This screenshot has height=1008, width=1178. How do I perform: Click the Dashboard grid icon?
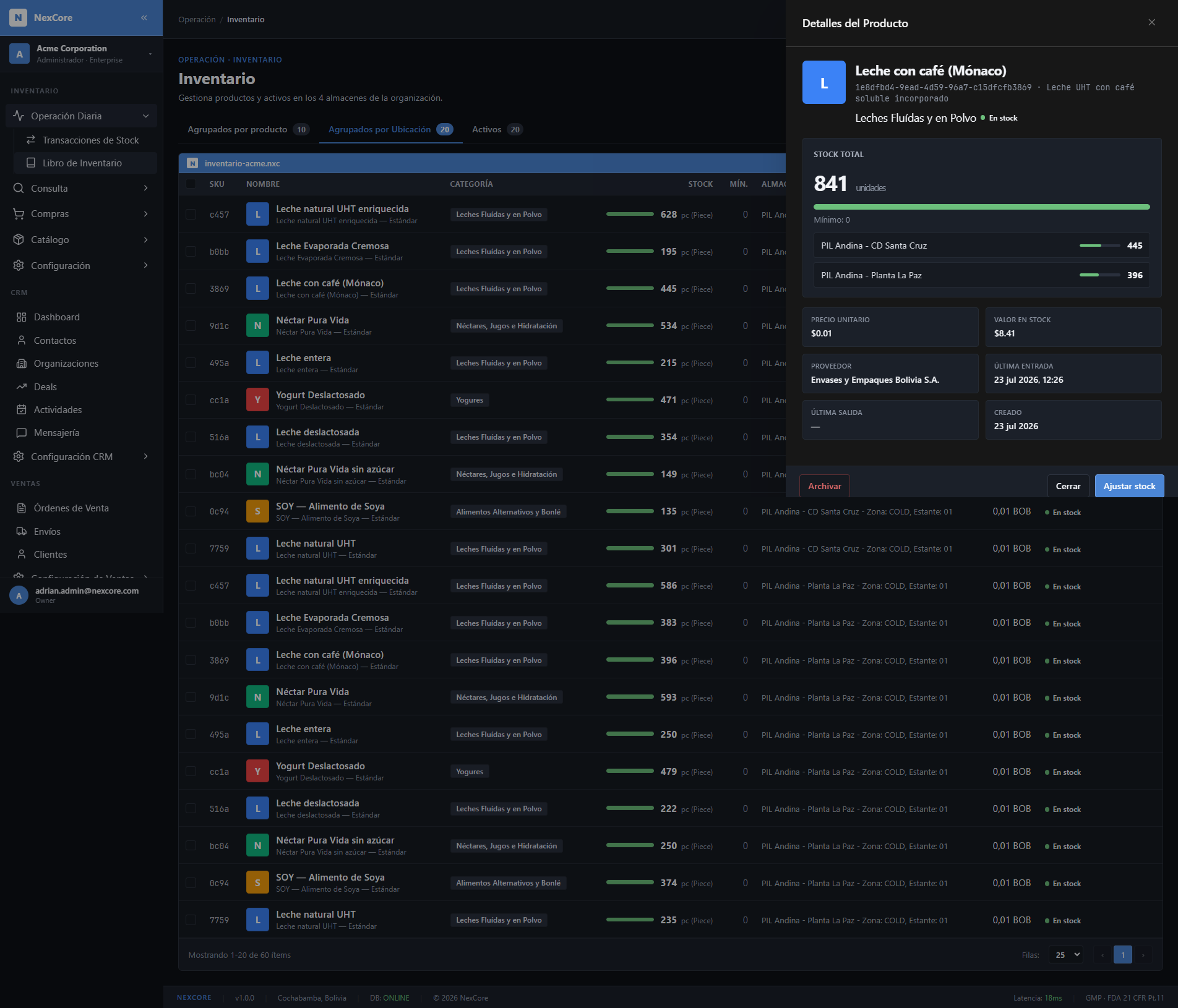coord(22,317)
